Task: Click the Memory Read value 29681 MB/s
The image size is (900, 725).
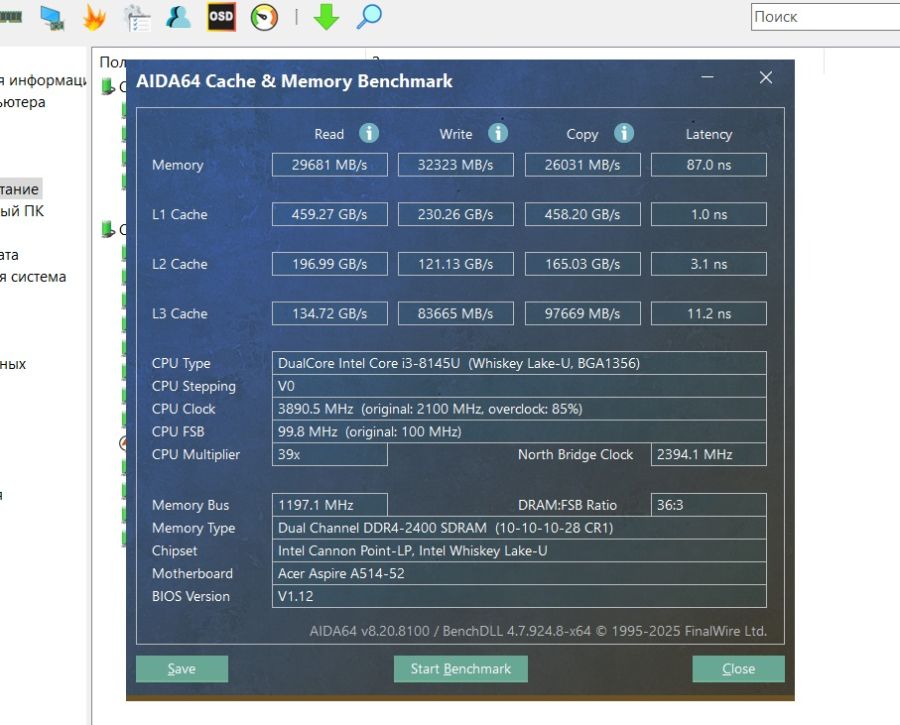Action: [329, 165]
